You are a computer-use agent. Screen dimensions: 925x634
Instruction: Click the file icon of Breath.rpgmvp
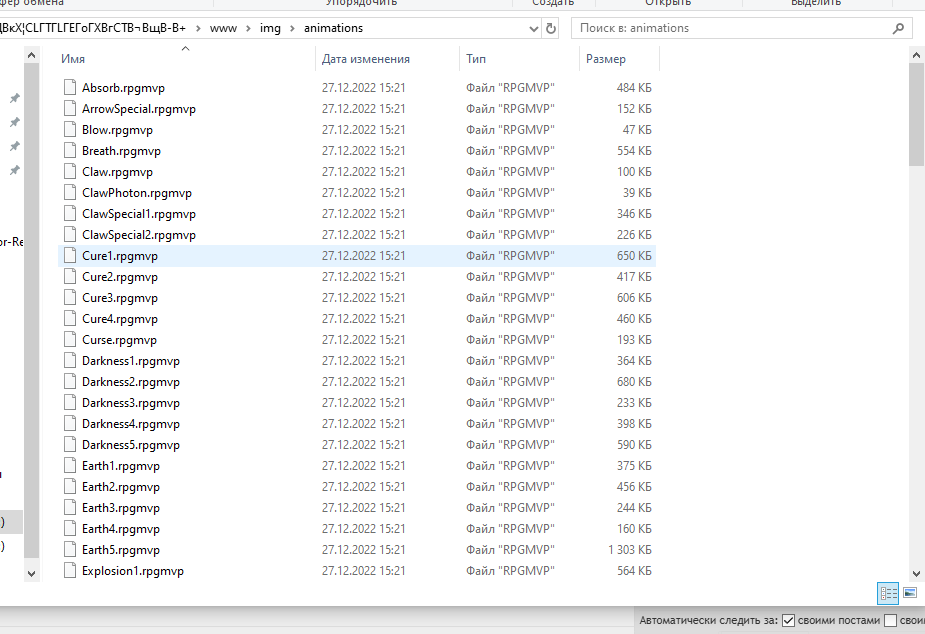70,150
